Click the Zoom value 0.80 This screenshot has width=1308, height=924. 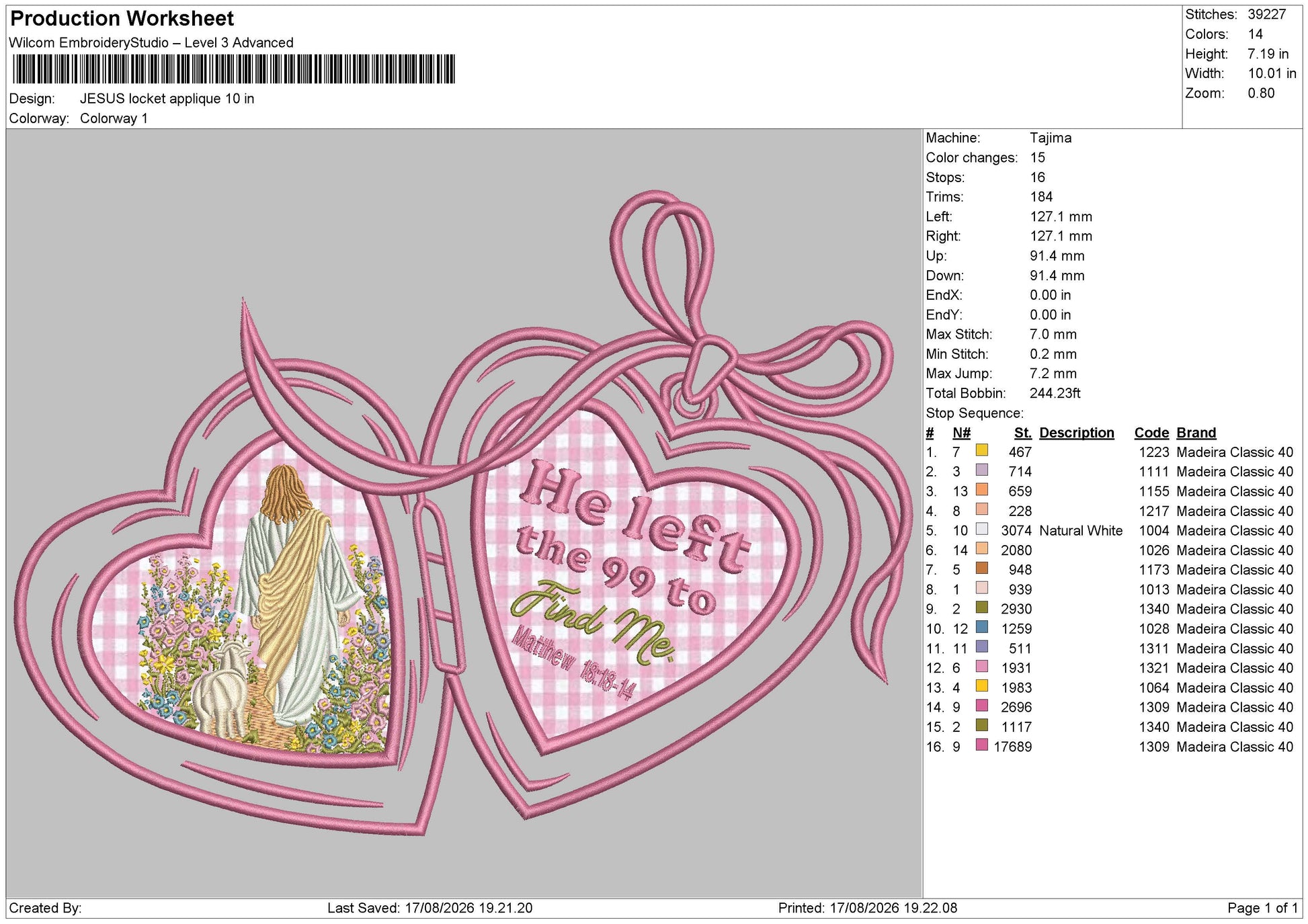[x=1261, y=93]
